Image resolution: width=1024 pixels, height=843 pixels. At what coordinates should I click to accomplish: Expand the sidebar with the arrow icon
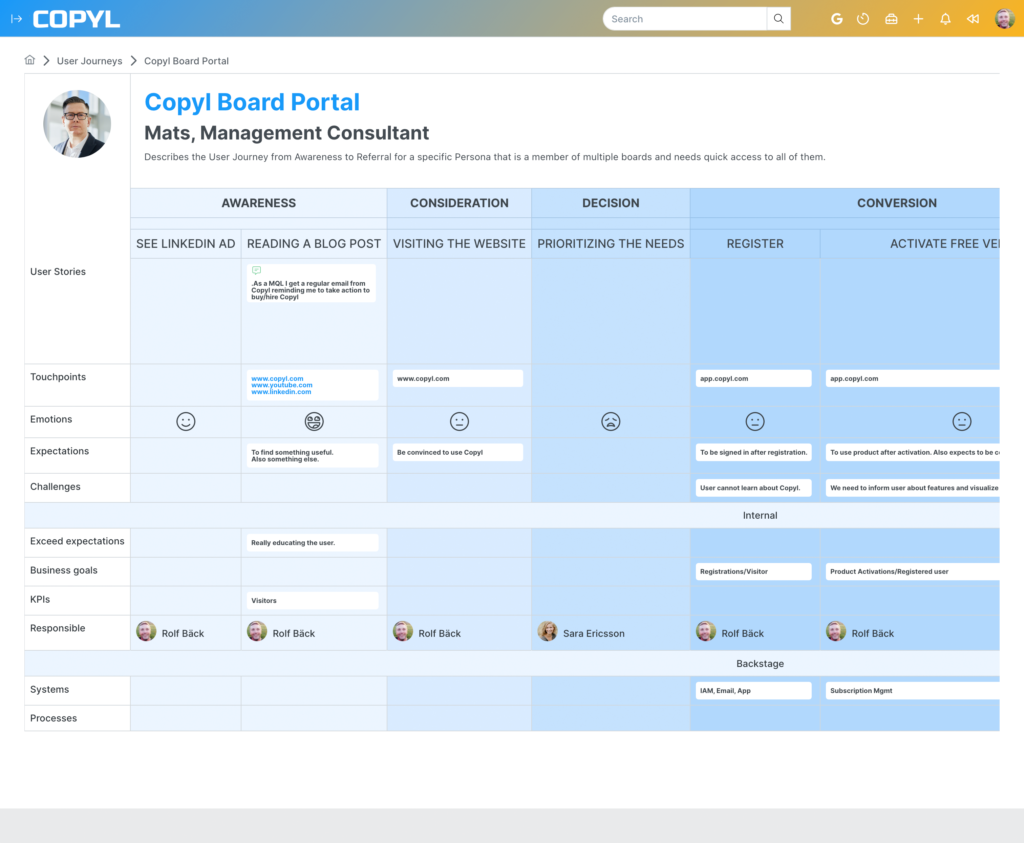pos(16,19)
